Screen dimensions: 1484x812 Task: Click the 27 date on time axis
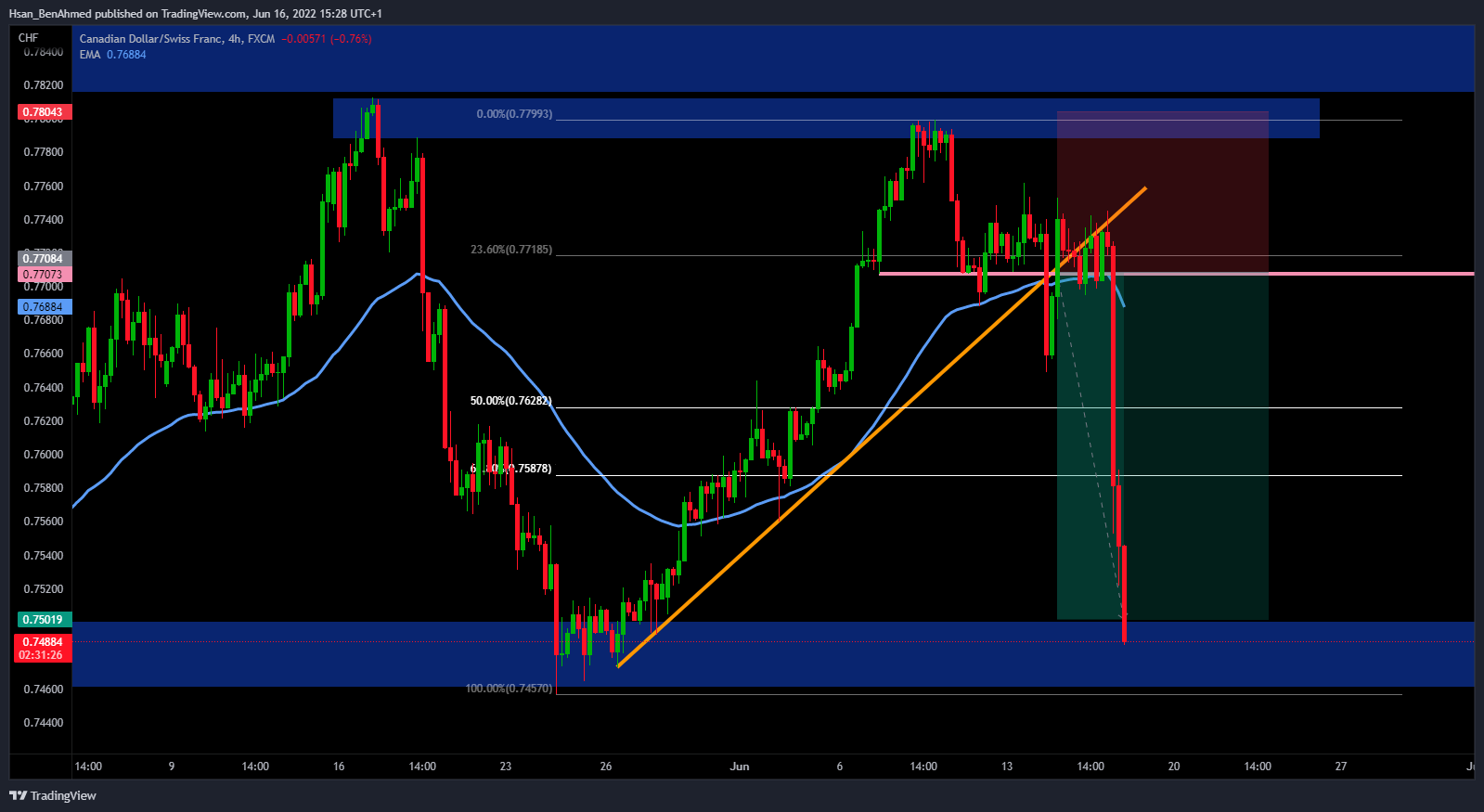pyautogui.click(x=1341, y=767)
